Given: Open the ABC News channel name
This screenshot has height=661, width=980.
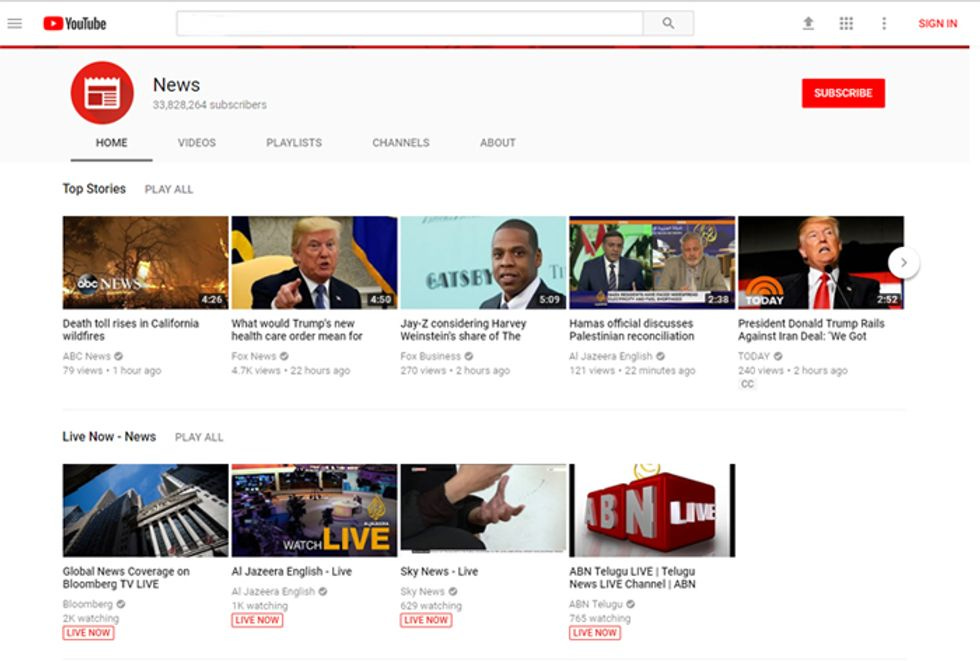Looking at the screenshot, I should pyautogui.click(x=86, y=356).
